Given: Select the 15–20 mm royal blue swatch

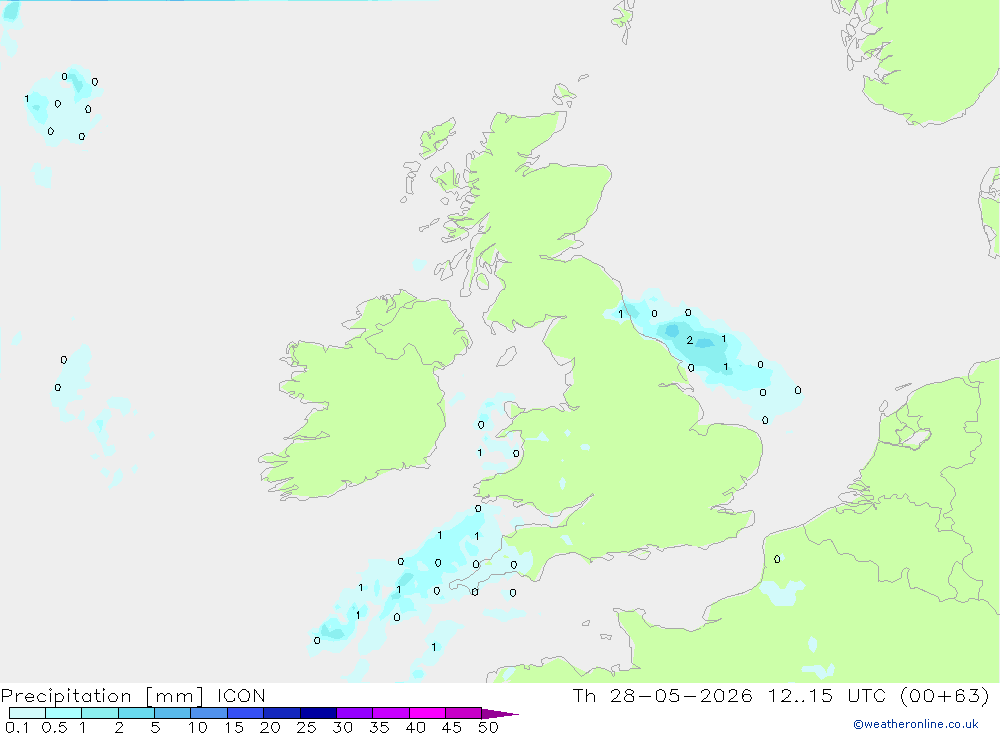Looking at the screenshot, I should [x=246, y=713].
